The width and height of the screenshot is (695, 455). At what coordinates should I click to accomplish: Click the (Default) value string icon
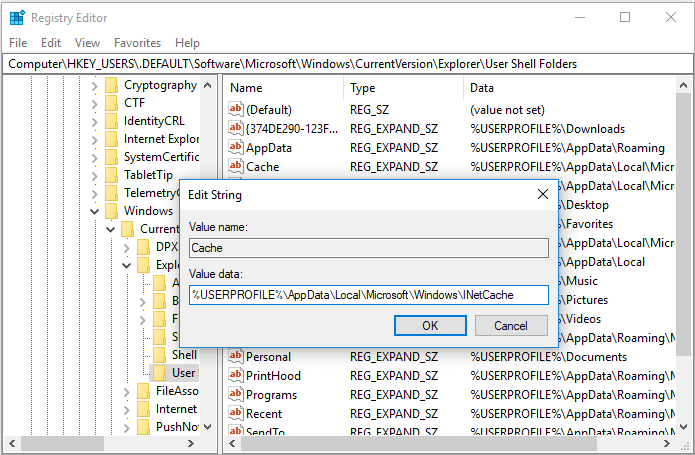click(235, 109)
